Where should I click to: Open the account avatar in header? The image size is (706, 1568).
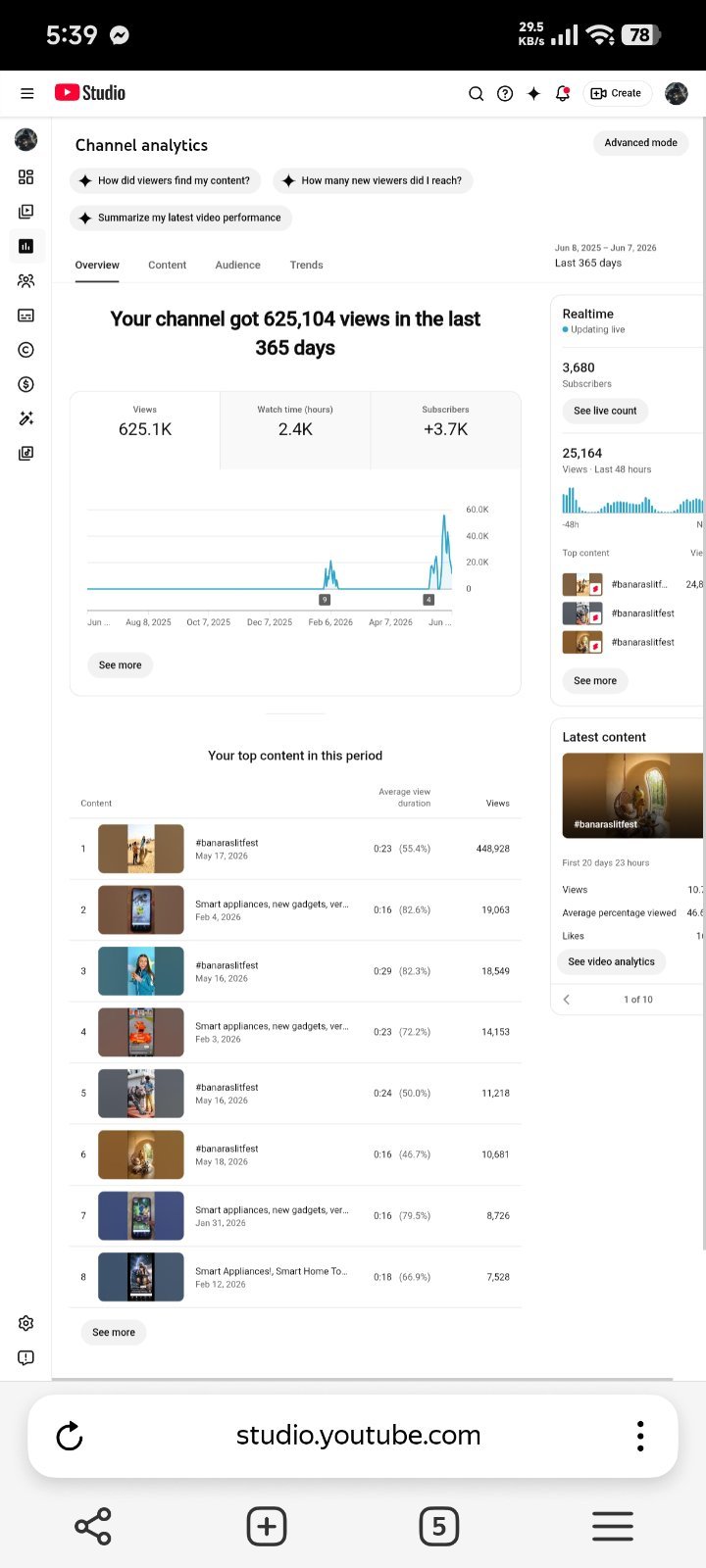(676, 93)
